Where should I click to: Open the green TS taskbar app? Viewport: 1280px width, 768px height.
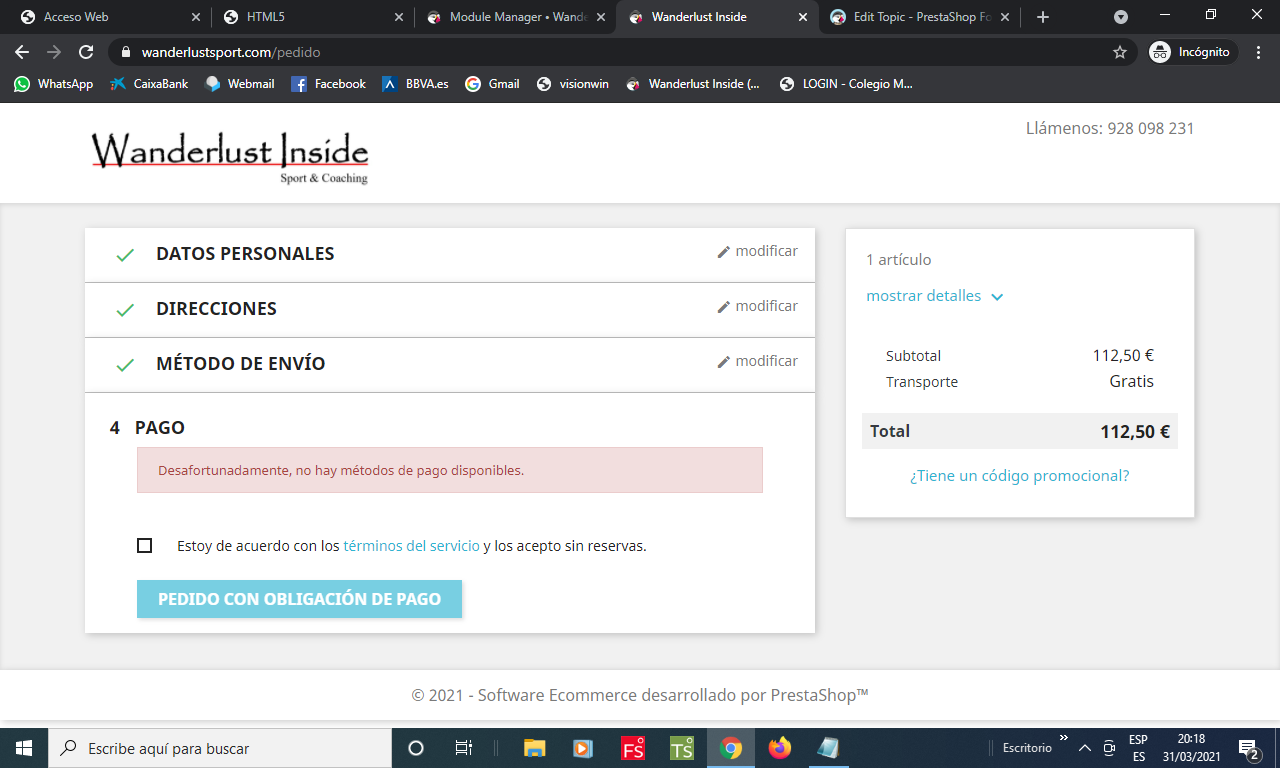coord(682,748)
